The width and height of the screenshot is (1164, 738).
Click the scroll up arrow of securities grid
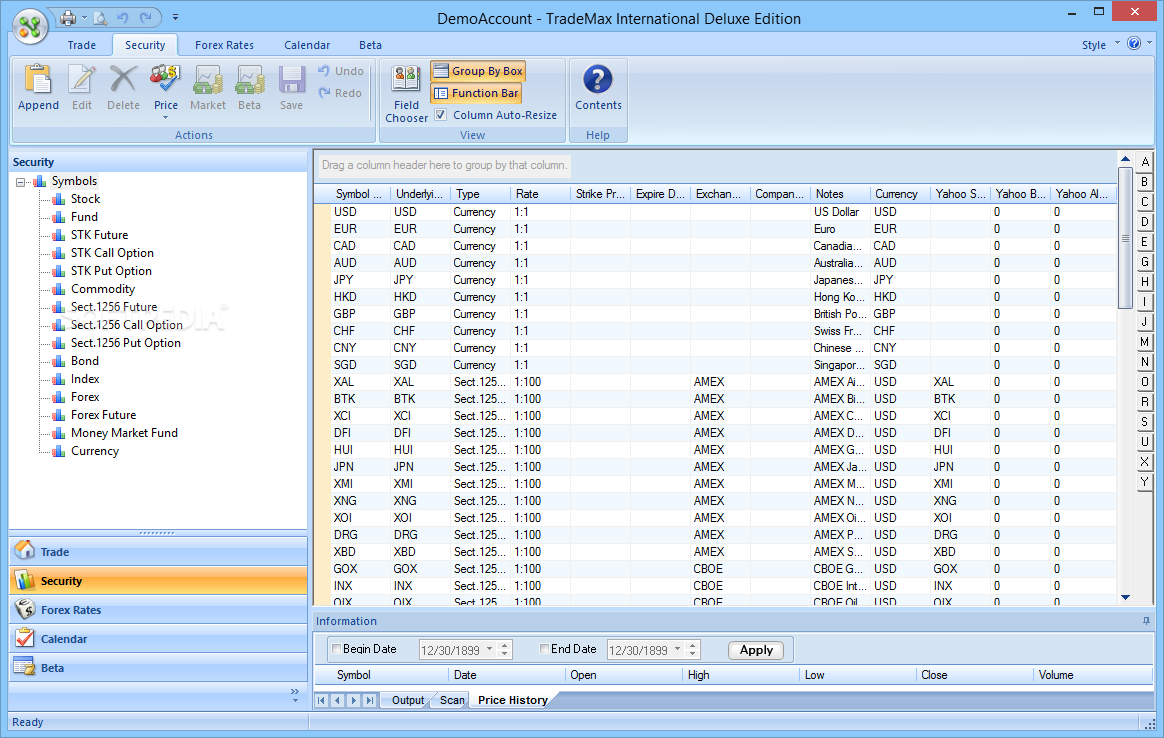(1125, 159)
